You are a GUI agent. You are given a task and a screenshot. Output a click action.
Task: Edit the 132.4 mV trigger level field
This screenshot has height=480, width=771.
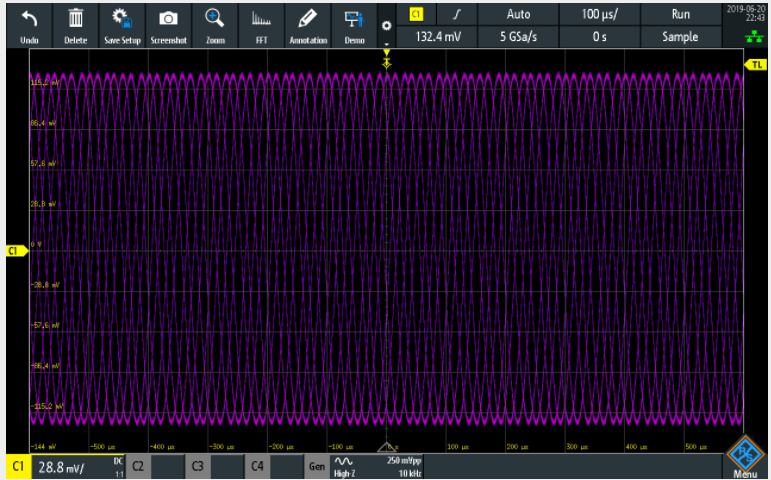pyautogui.click(x=438, y=37)
